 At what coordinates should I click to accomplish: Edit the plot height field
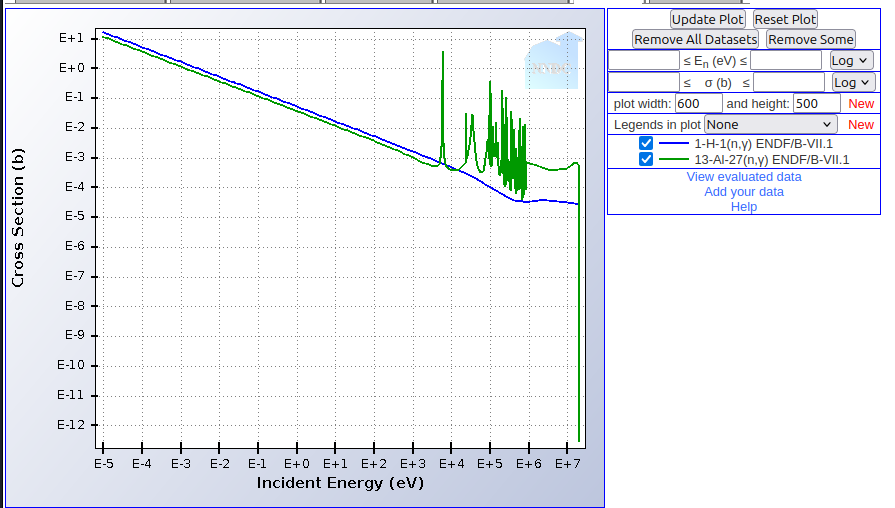[816, 104]
